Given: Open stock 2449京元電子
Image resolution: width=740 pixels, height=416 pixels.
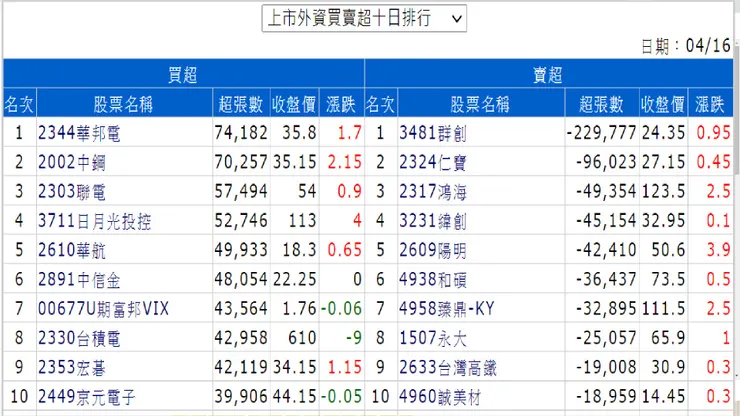Looking at the screenshot, I should 86,397.
